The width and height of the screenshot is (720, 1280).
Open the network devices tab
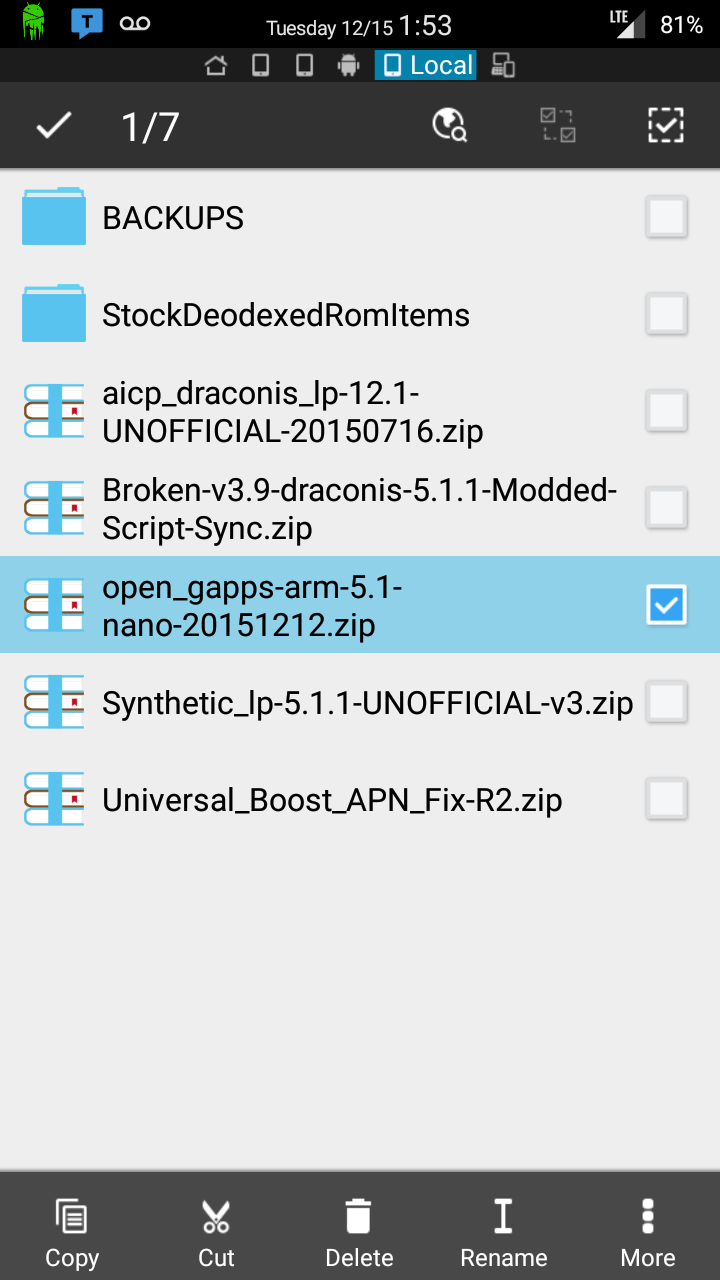(x=503, y=66)
